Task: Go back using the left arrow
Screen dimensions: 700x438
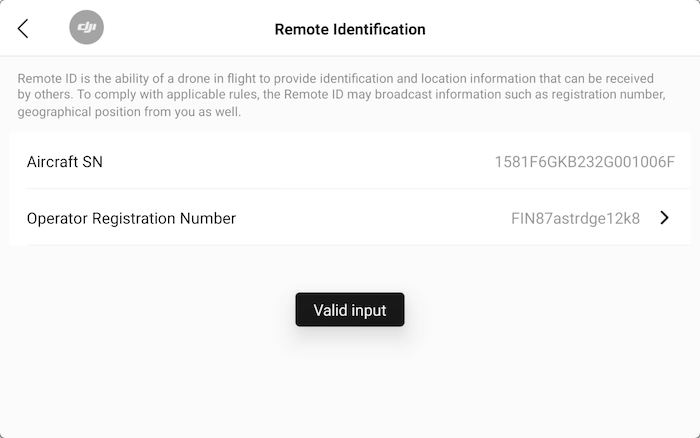Action: (x=23, y=29)
